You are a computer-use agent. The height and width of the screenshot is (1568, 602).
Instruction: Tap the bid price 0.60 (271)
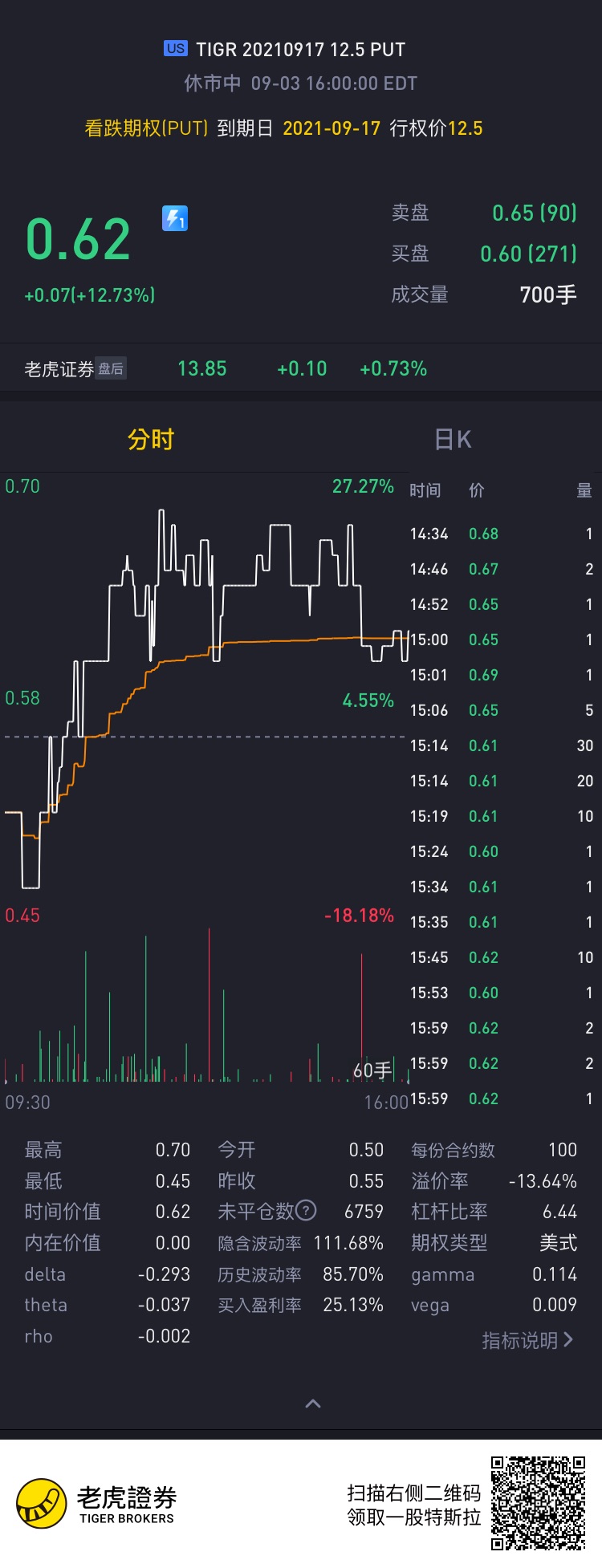529,254
